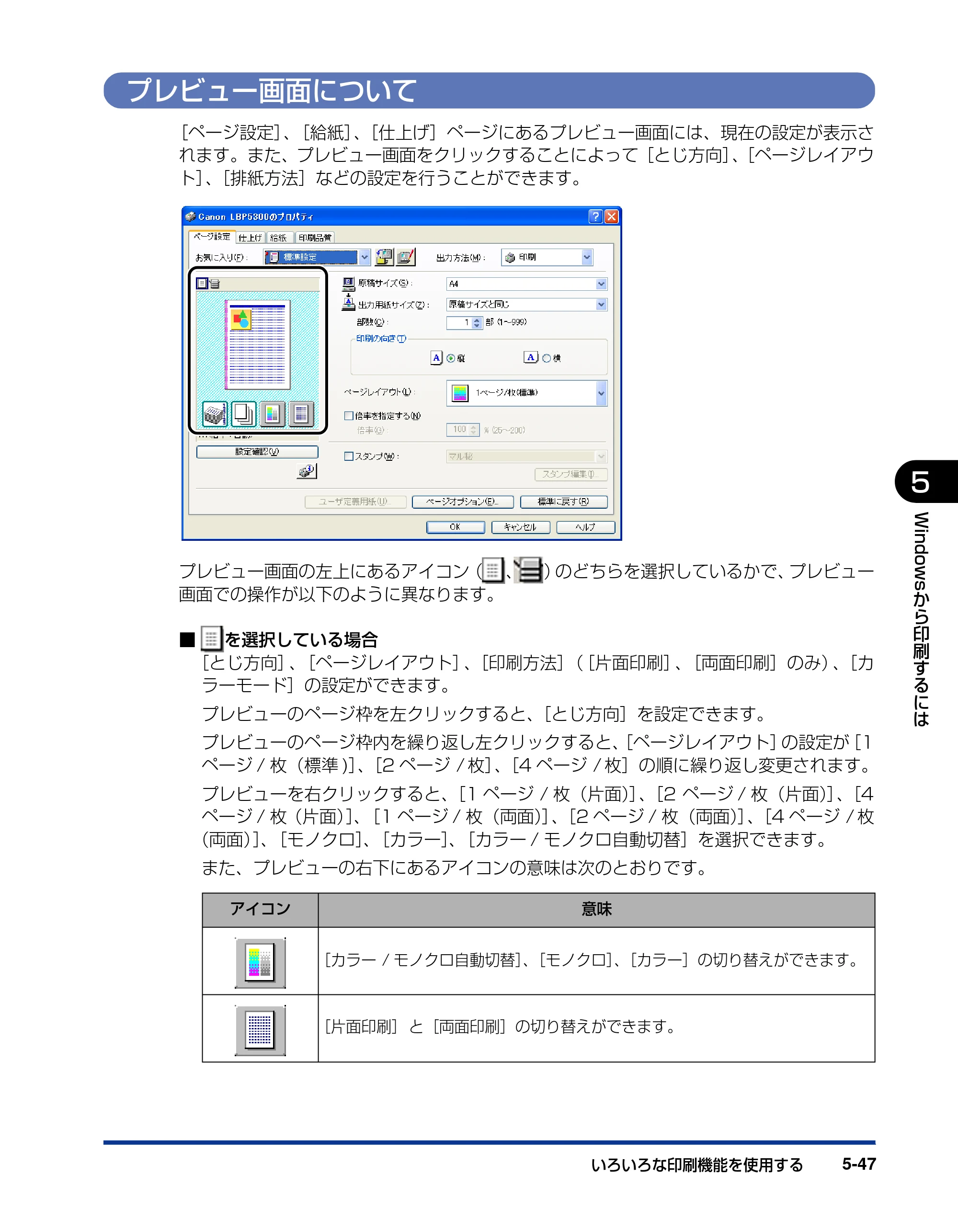
Task: Click the printer information icon below 設定確認
Action: (x=307, y=471)
